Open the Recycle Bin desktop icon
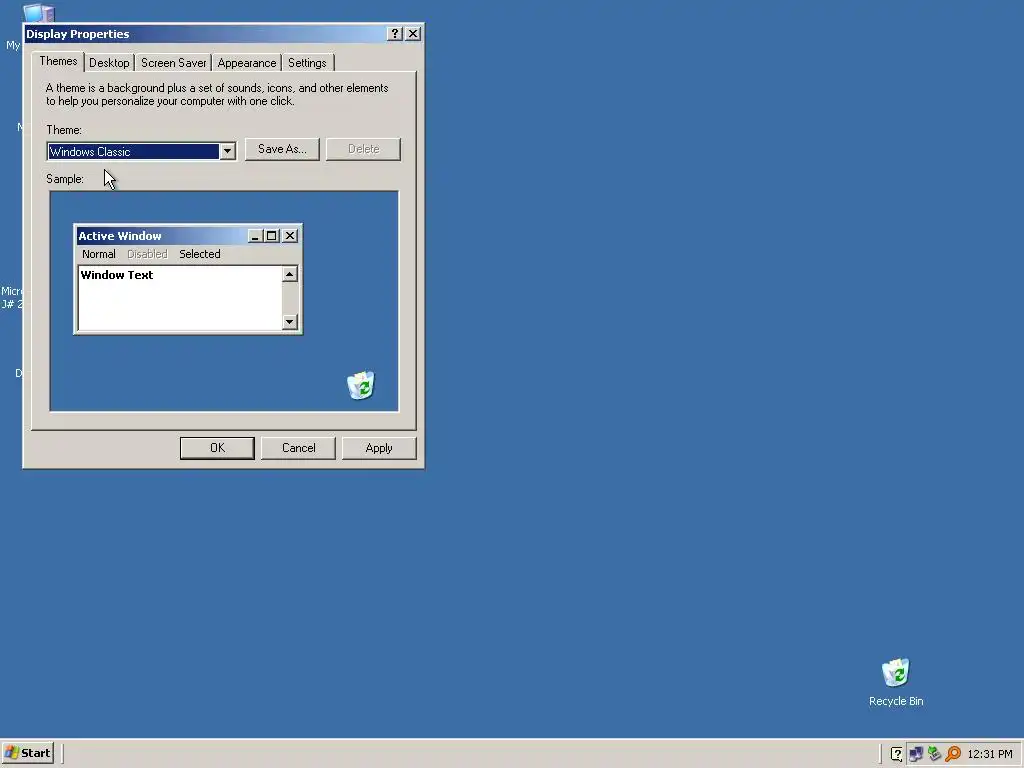Viewport: 1024px width, 768px height. tap(895, 673)
